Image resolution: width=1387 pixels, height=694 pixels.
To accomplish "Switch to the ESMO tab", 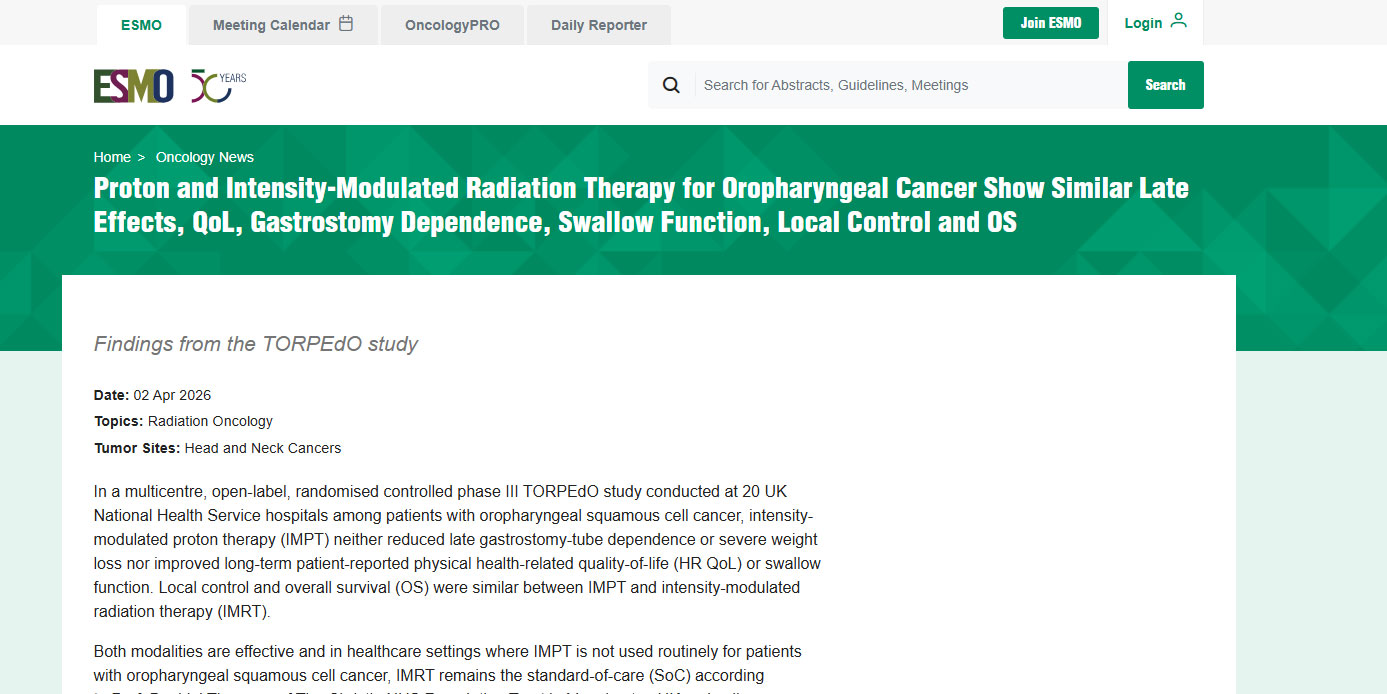I will [141, 25].
